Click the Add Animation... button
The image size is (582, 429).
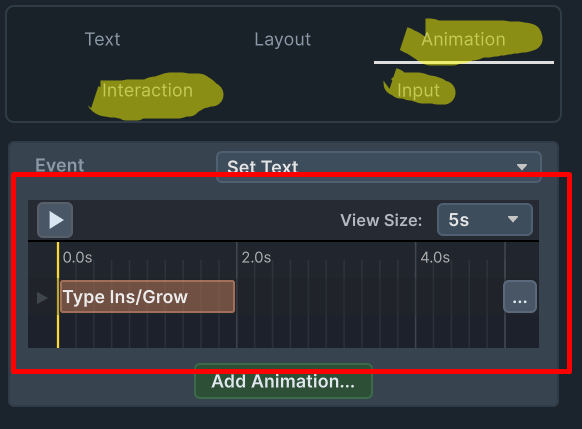(283, 381)
